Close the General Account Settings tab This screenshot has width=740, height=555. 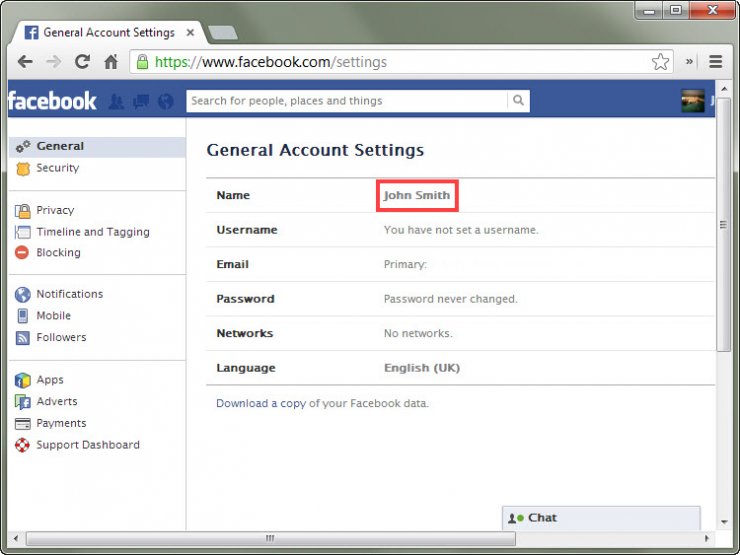pyautogui.click(x=190, y=33)
